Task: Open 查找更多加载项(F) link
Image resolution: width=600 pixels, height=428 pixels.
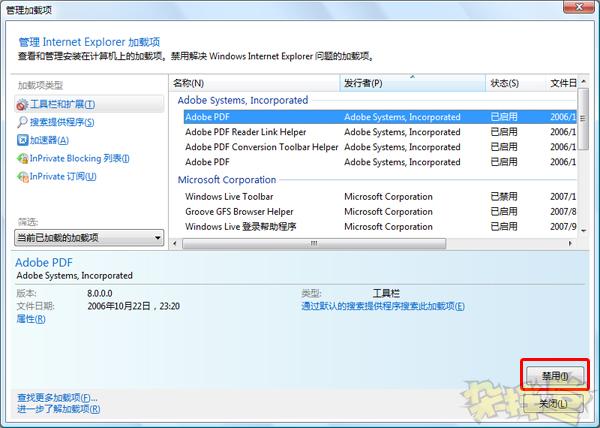Action: click(x=57, y=397)
